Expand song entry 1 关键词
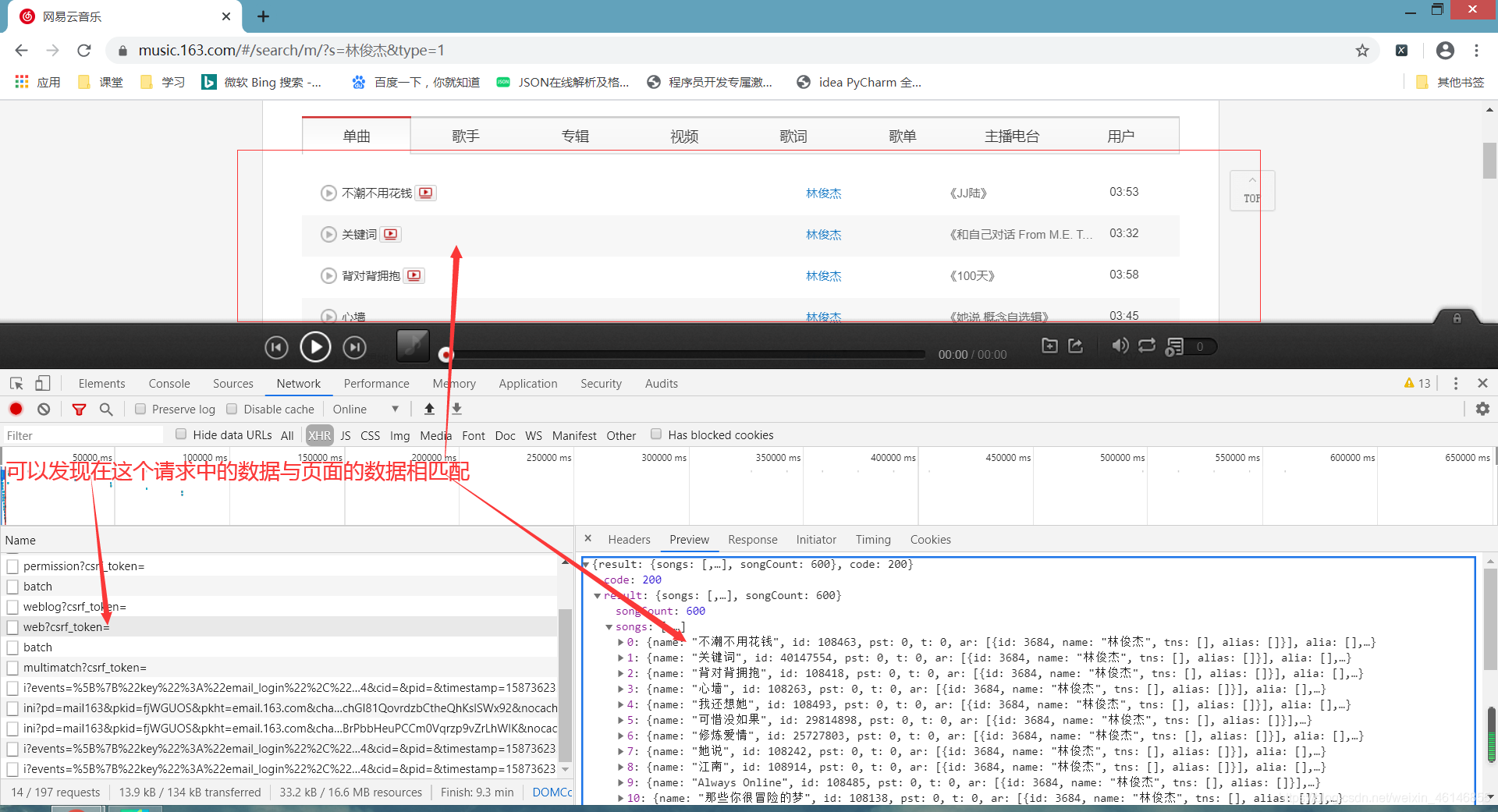This screenshot has height=812, width=1498. (621, 658)
